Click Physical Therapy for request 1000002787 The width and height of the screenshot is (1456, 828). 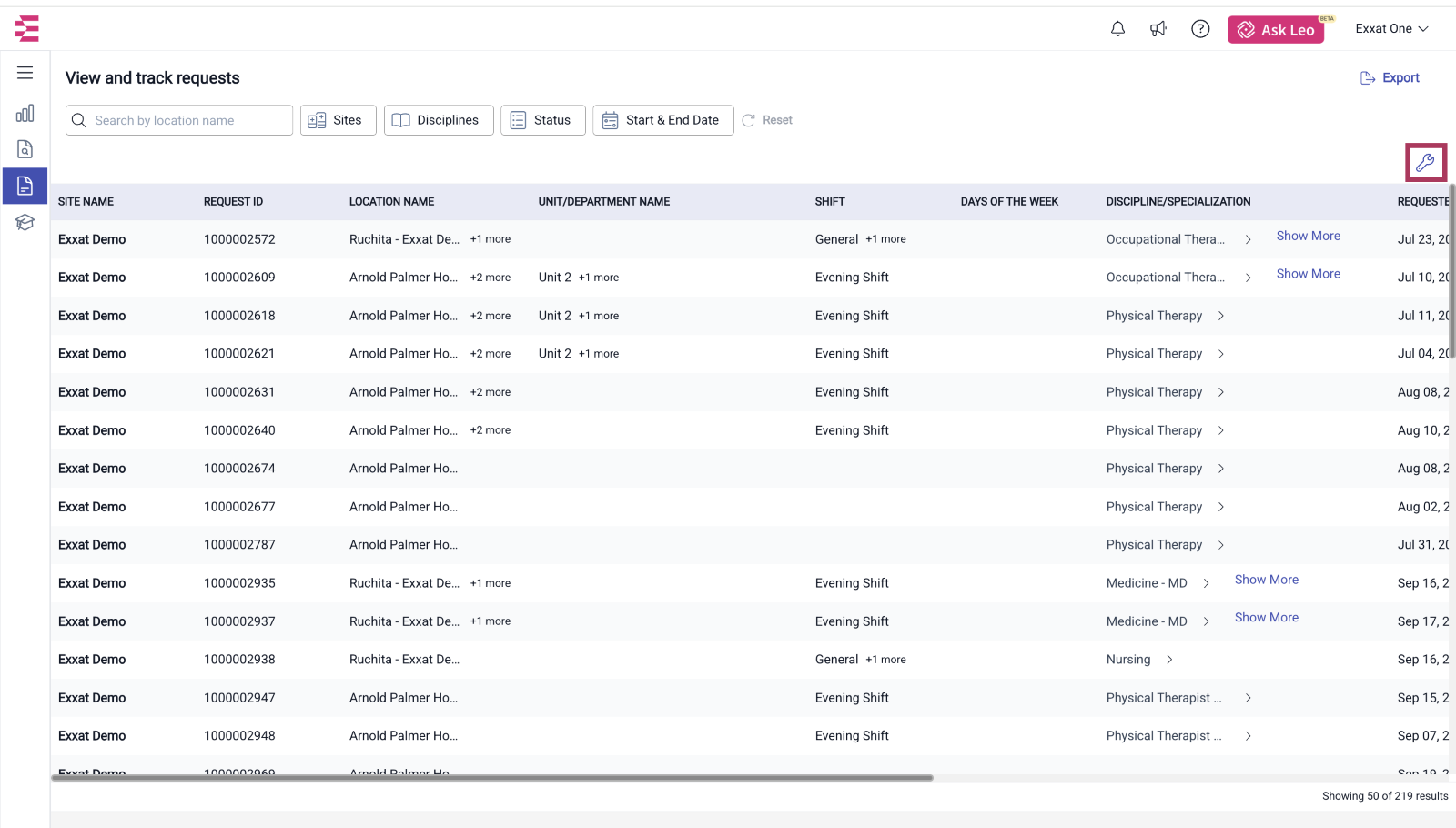(1154, 545)
